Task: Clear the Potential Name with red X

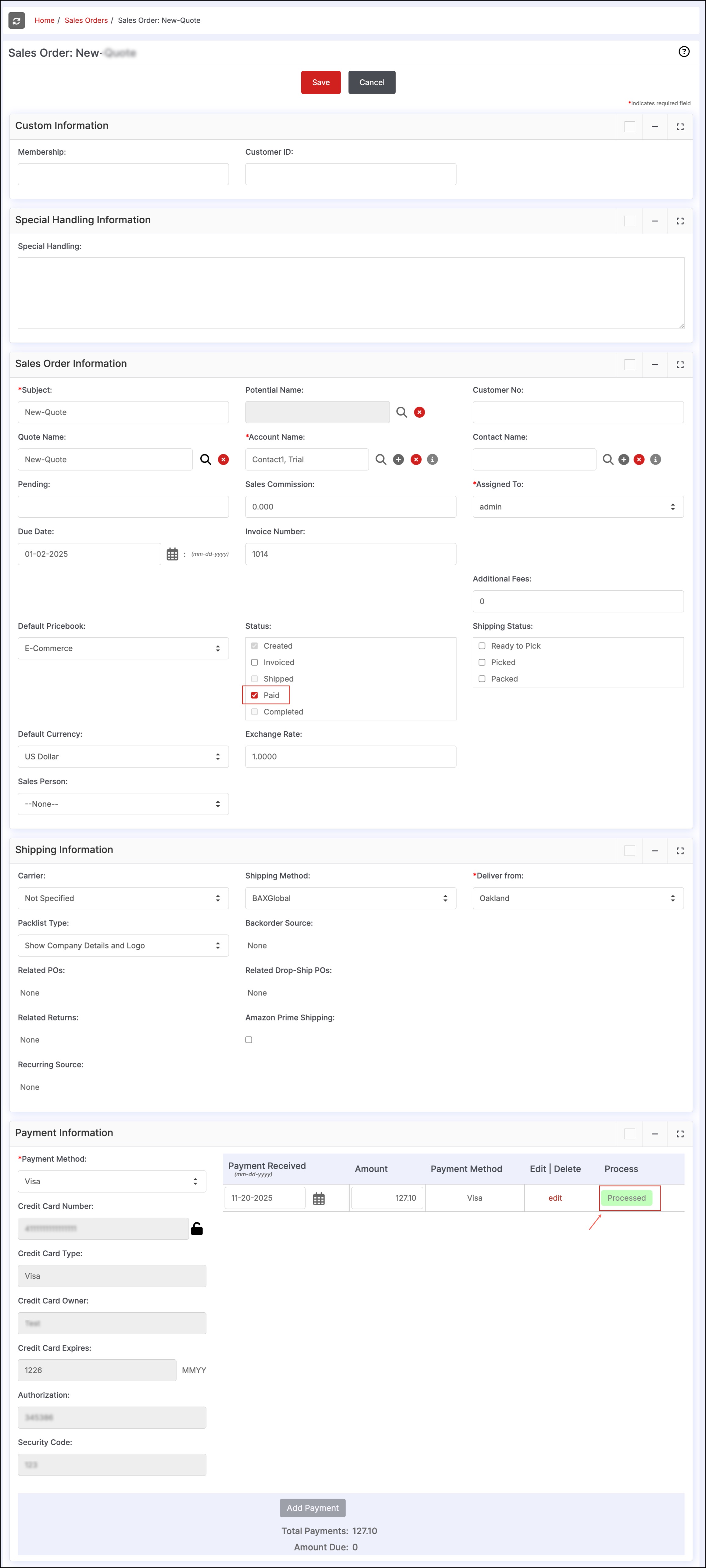Action: (x=419, y=412)
